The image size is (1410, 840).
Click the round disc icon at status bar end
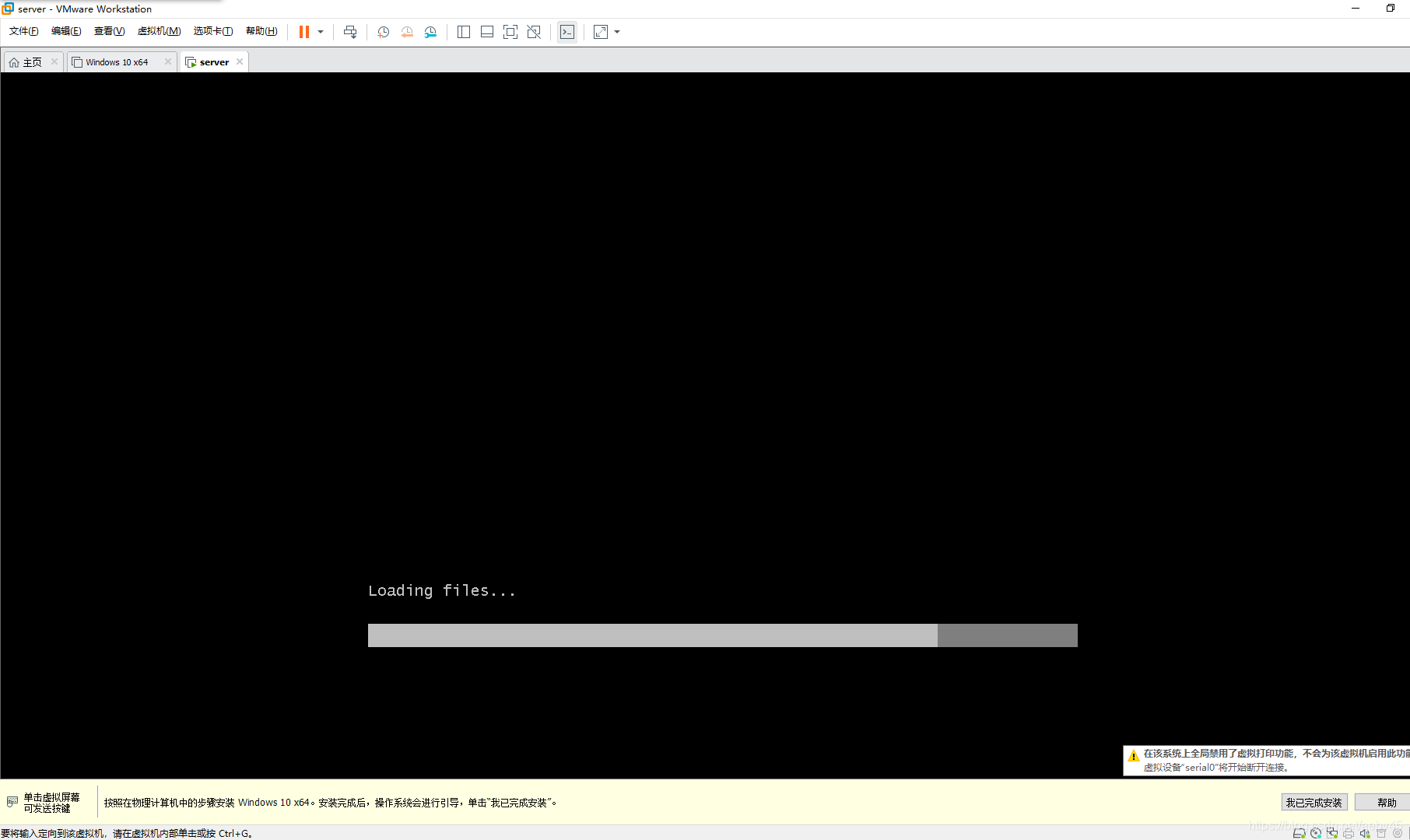point(1398,833)
